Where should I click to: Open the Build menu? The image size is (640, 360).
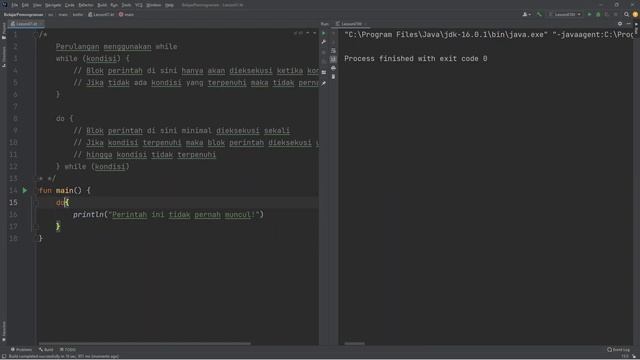point(102,5)
